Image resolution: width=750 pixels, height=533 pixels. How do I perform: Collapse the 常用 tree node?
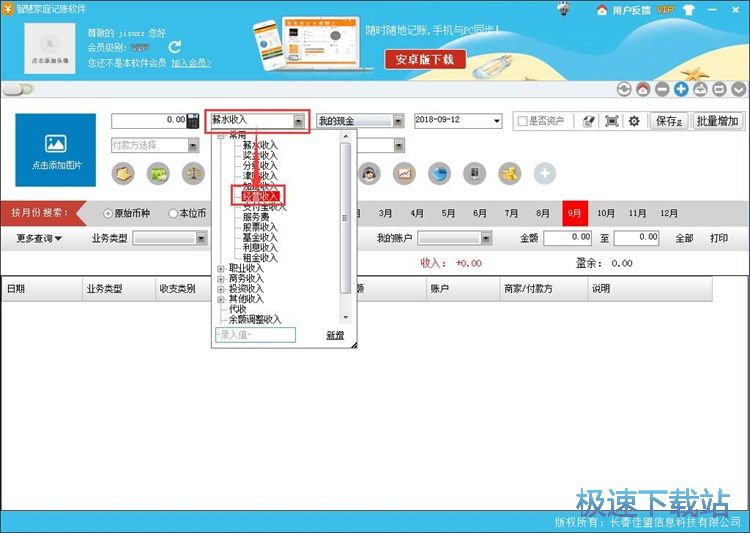(x=221, y=136)
